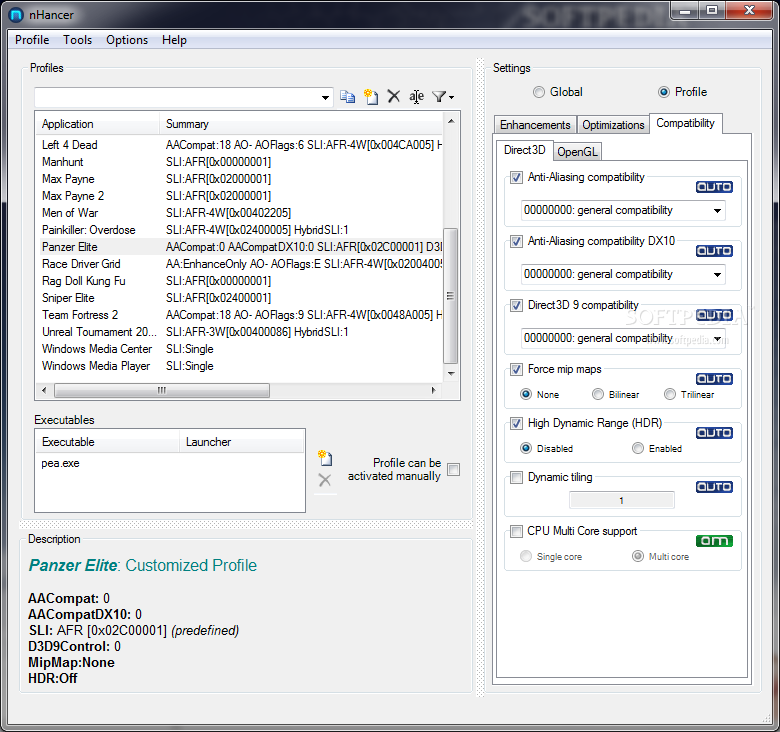Select the Race Driver Grid profile

pos(239,264)
